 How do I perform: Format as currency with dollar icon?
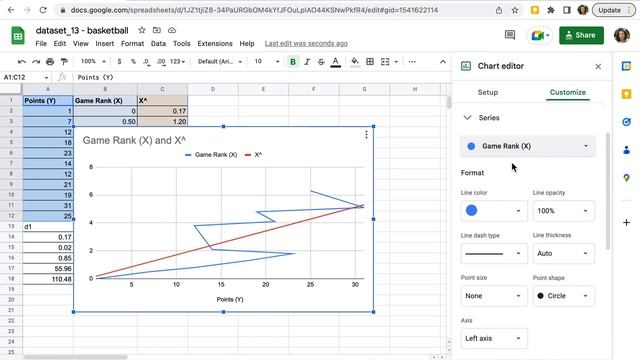[119, 62]
